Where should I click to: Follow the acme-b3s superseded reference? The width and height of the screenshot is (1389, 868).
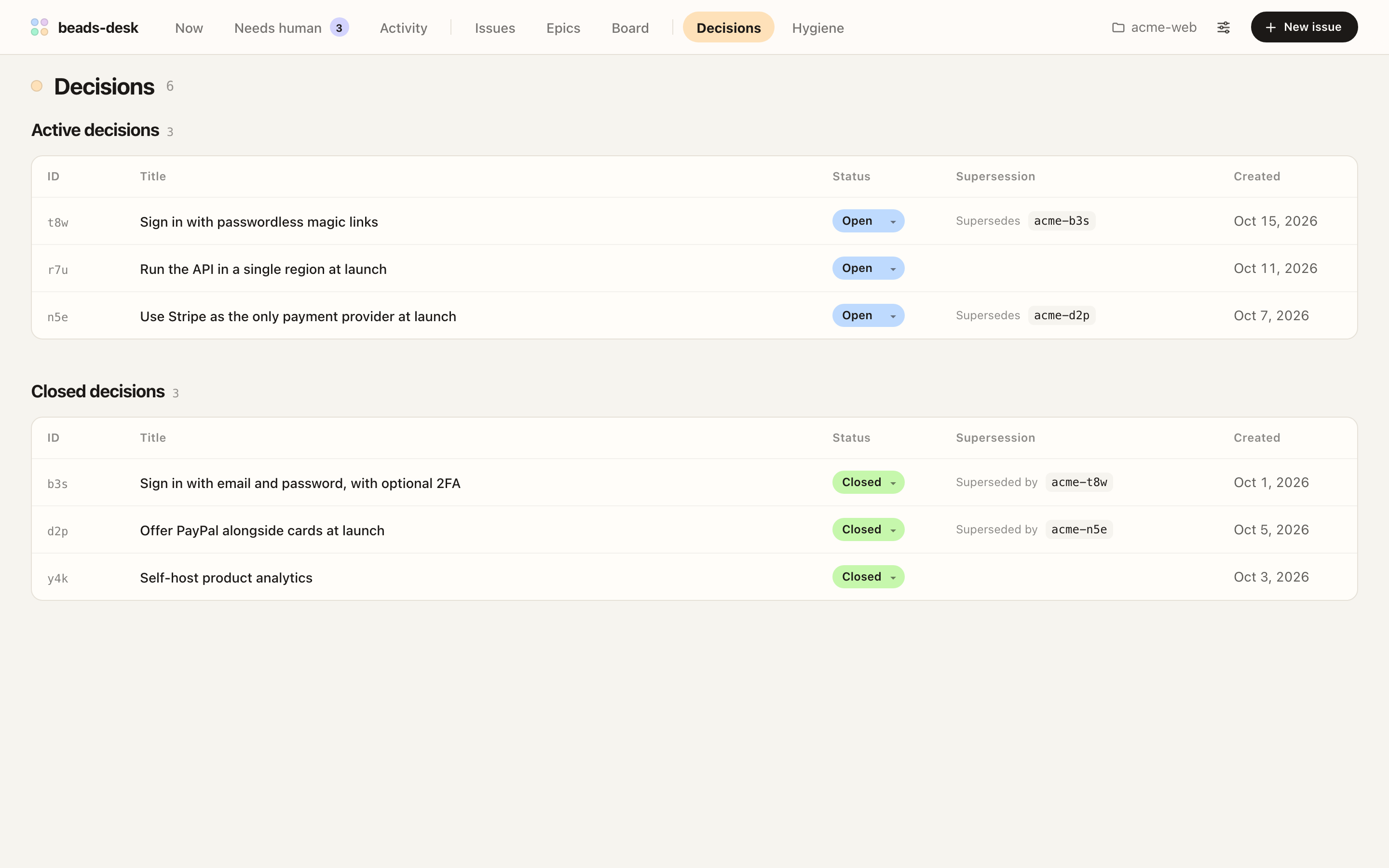(1061, 221)
